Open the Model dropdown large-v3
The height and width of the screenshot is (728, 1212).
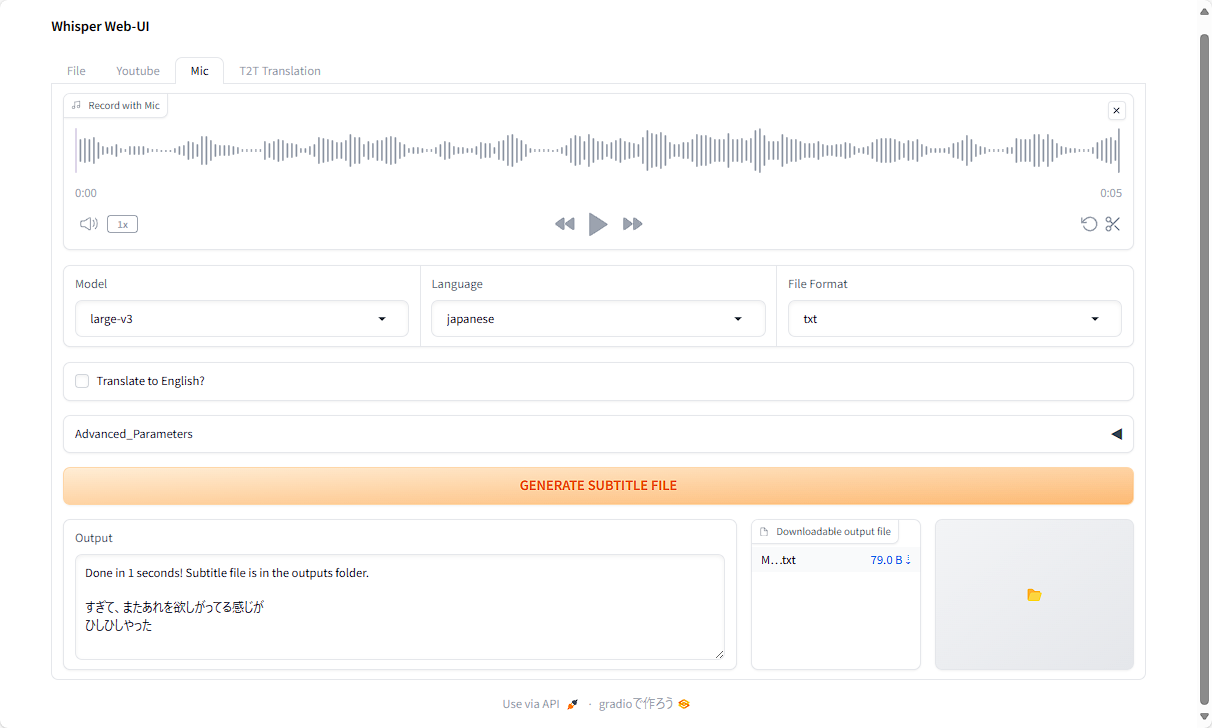[242, 319]
